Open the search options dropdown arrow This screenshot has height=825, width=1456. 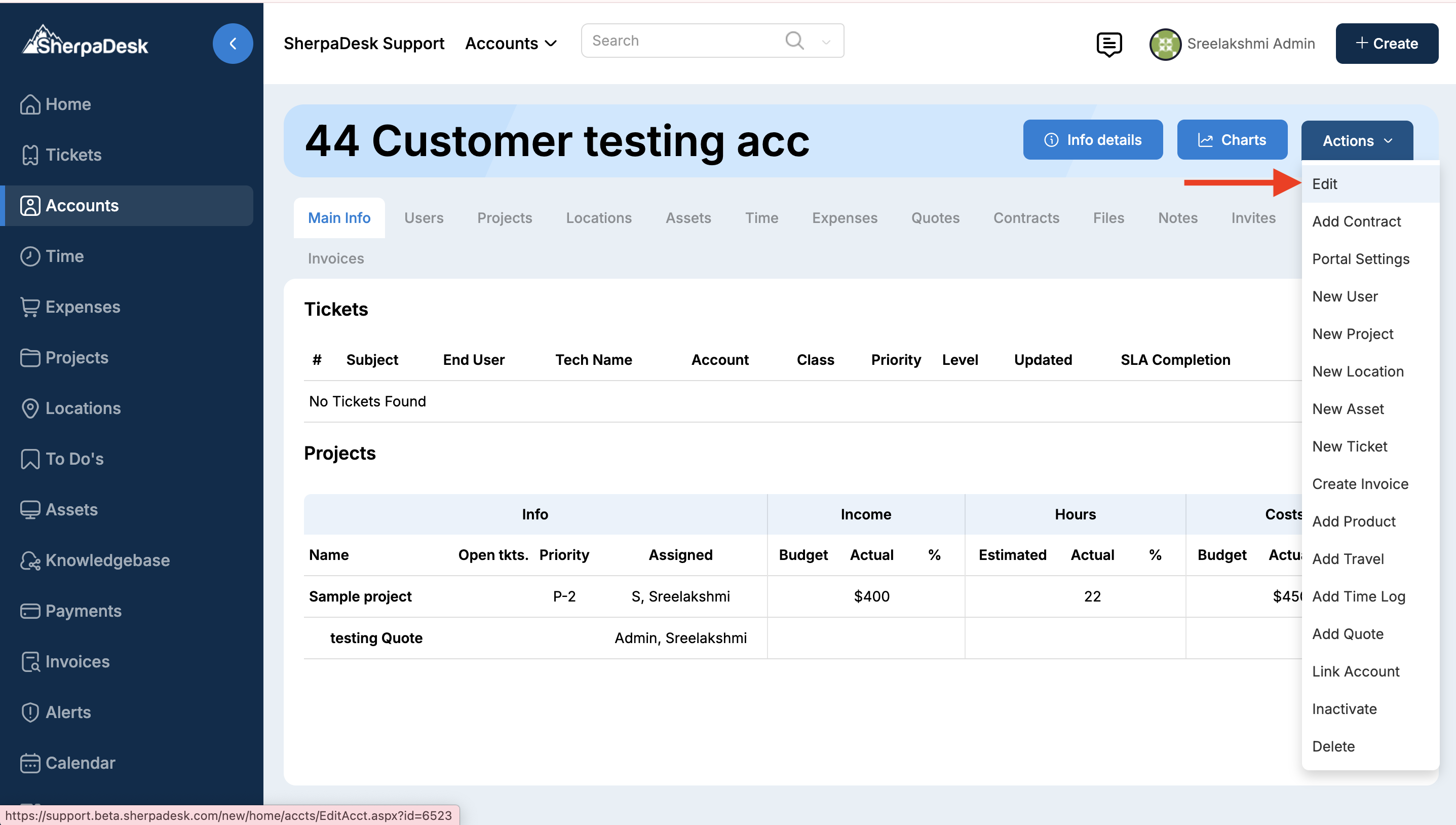(826, 42)
